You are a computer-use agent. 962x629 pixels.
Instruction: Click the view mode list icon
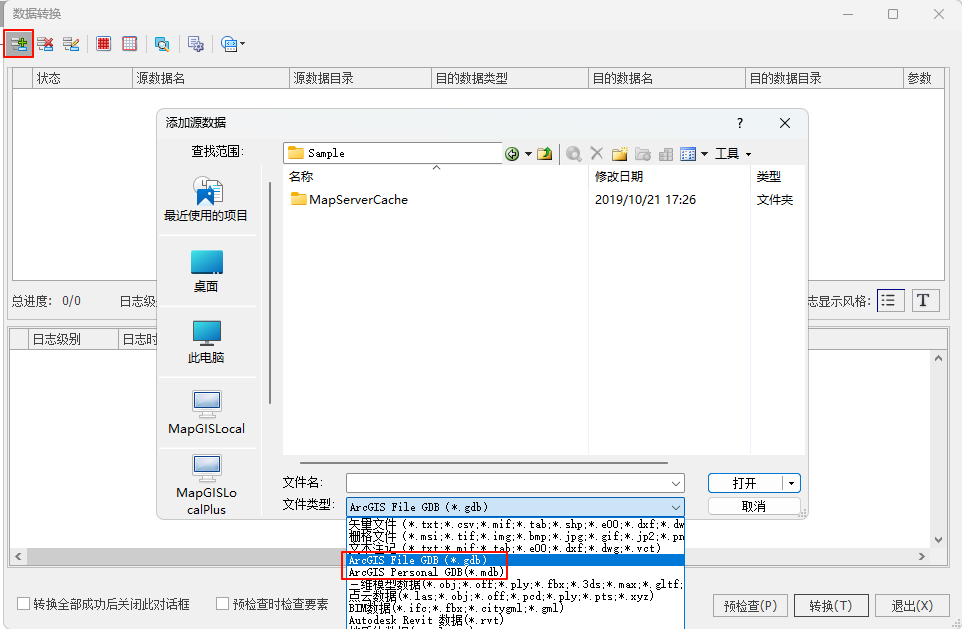tap(688, 153)
